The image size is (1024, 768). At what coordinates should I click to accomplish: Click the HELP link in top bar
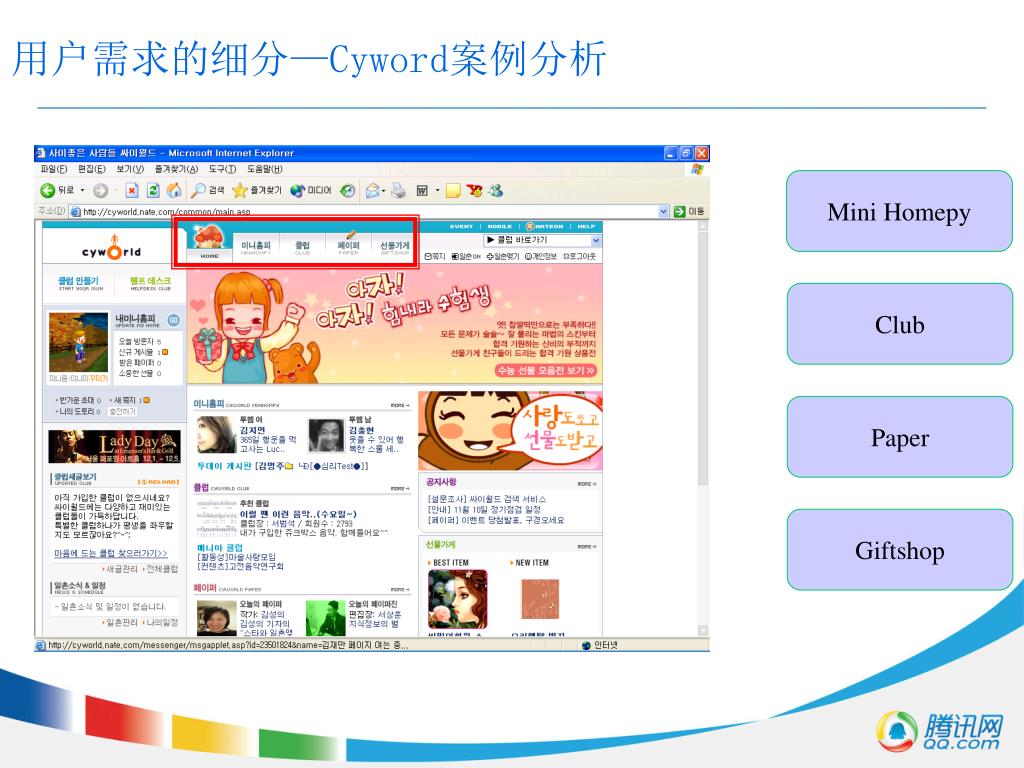pos(586,227)
